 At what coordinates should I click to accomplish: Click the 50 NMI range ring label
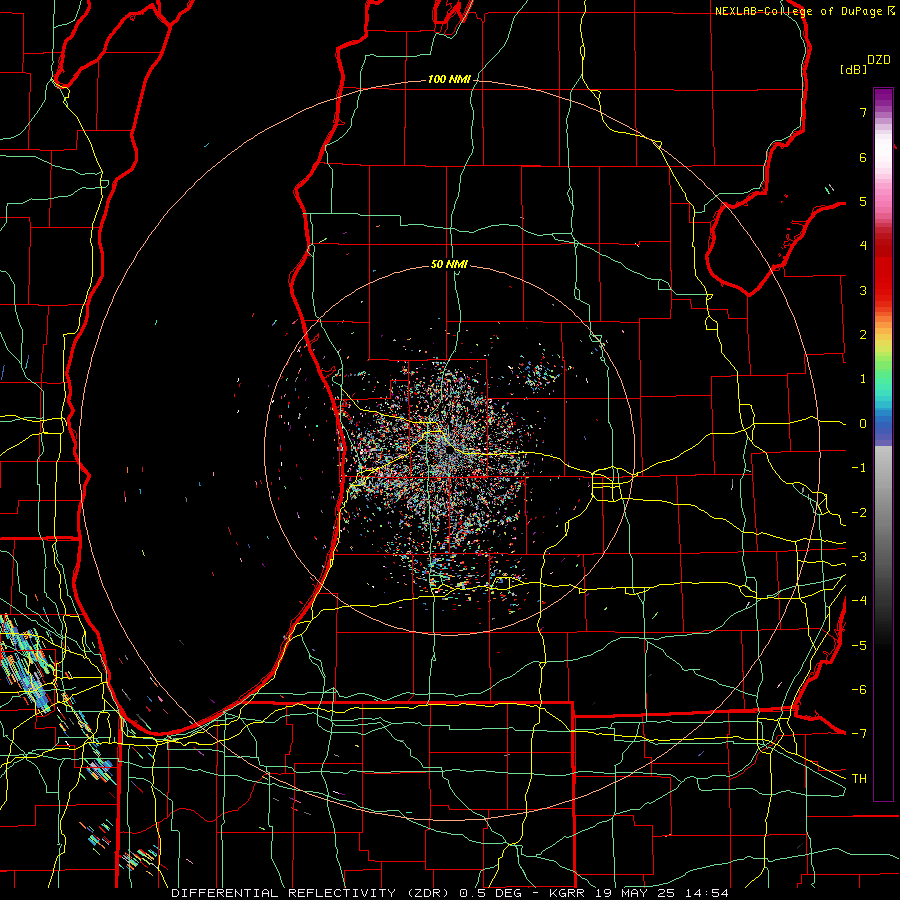click(449, 264)
